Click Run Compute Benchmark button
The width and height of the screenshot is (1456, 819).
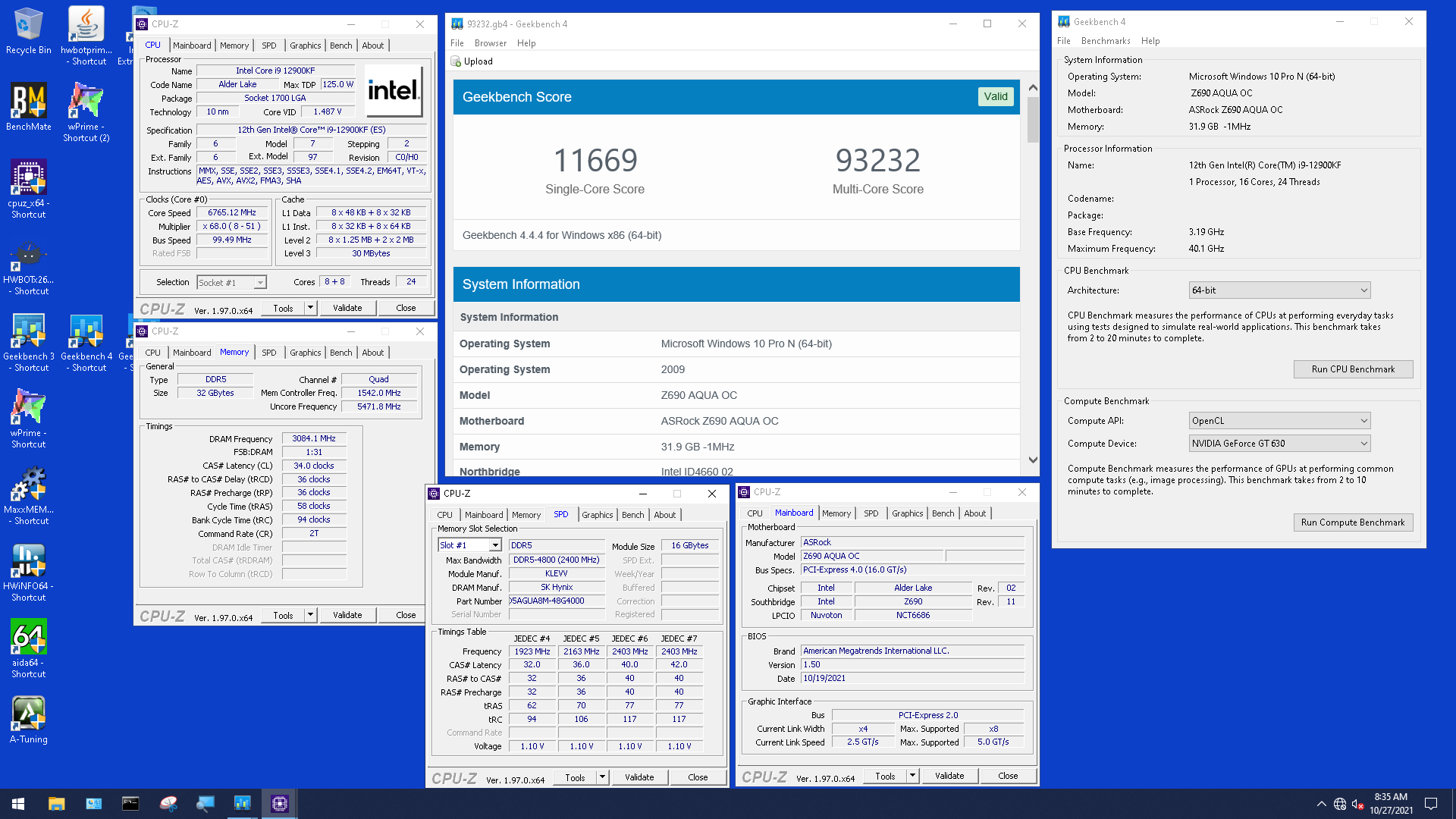point(1353,522)
